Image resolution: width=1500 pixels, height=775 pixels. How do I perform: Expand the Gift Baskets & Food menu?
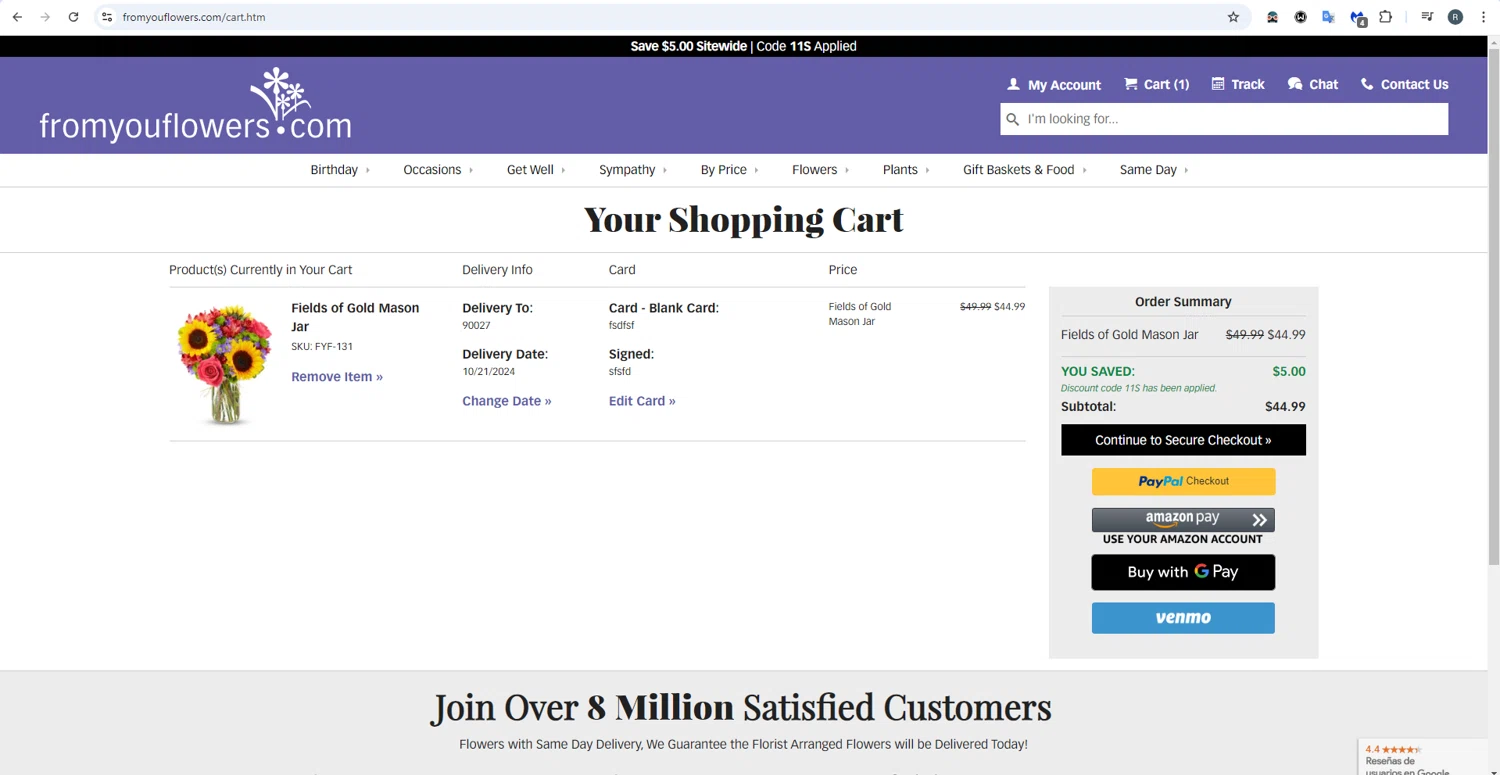click(1025, 170)
